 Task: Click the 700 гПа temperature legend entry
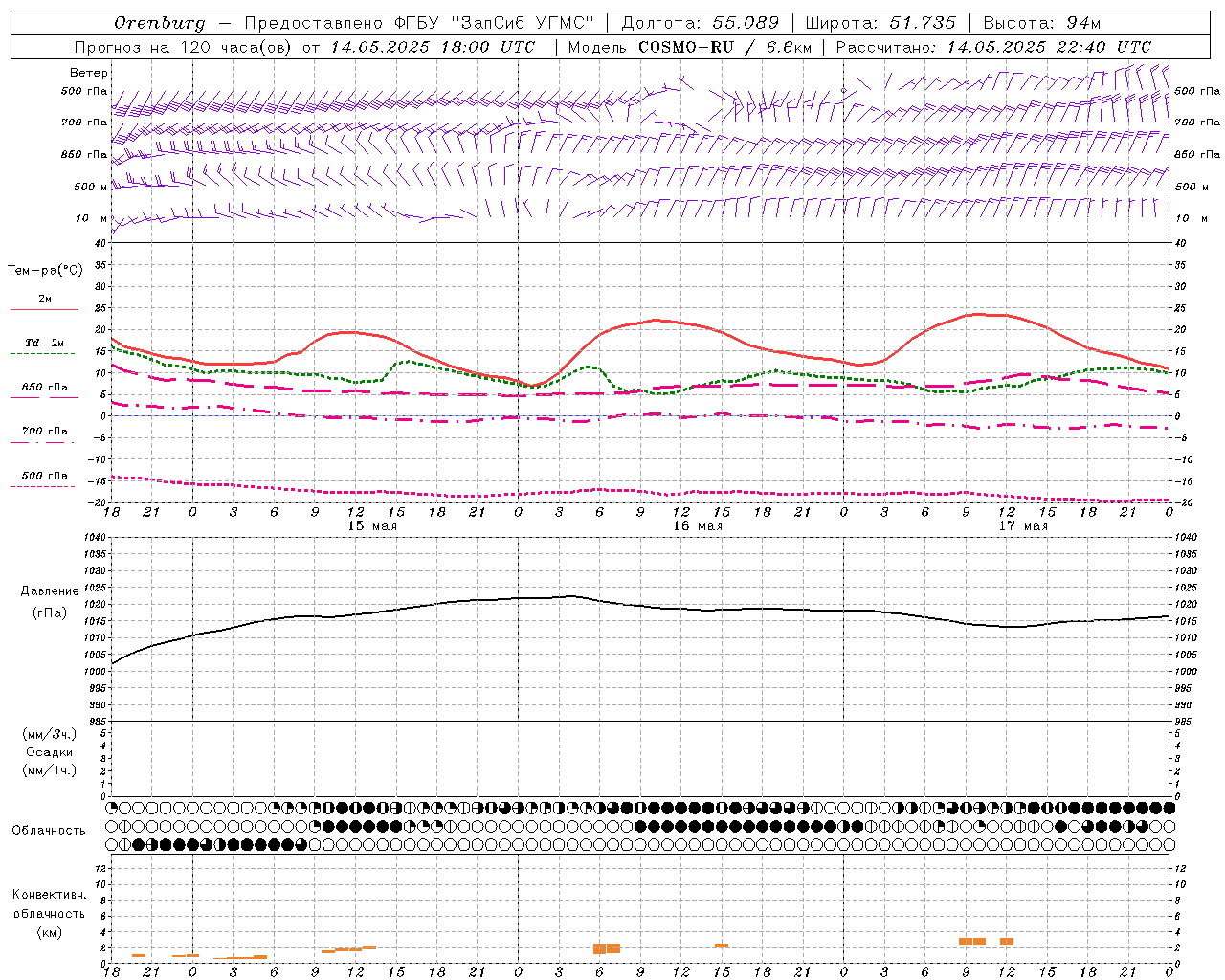[x=45, y=431]
